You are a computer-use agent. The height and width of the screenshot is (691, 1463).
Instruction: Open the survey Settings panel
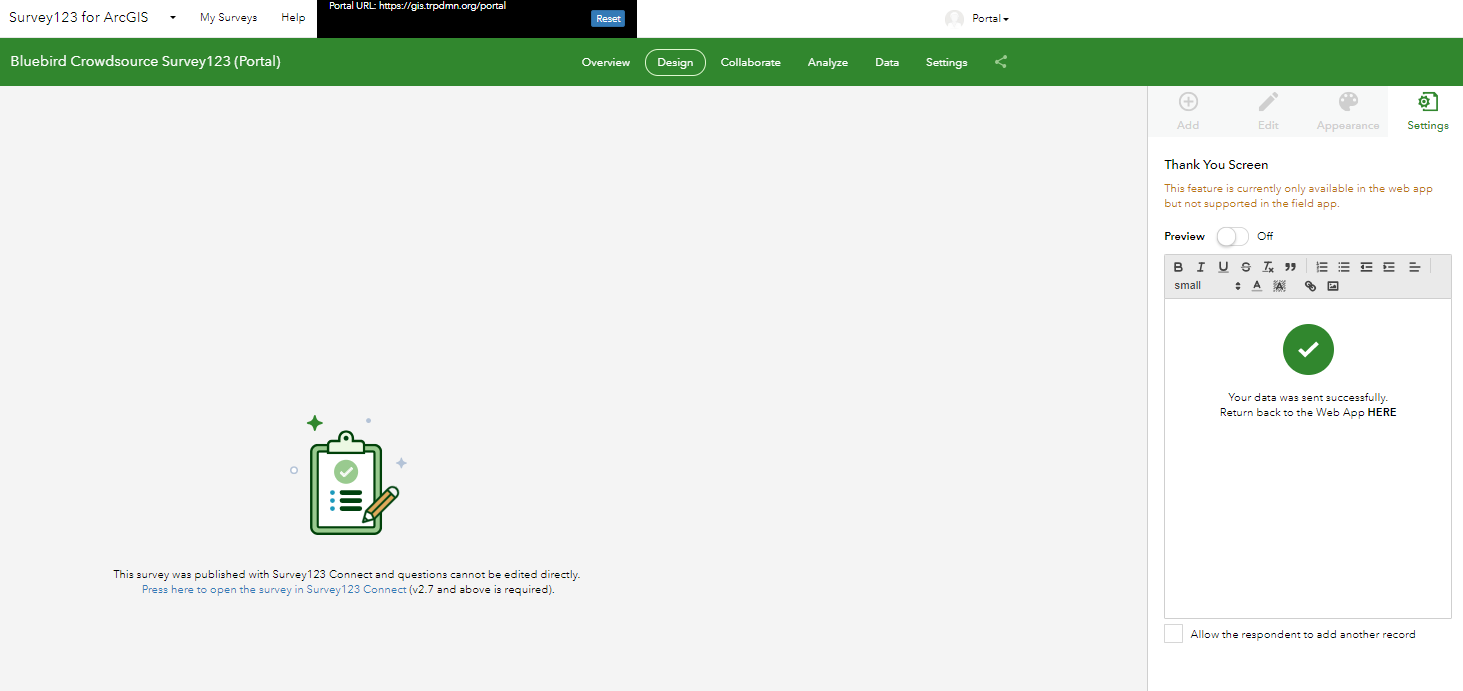1428,111
